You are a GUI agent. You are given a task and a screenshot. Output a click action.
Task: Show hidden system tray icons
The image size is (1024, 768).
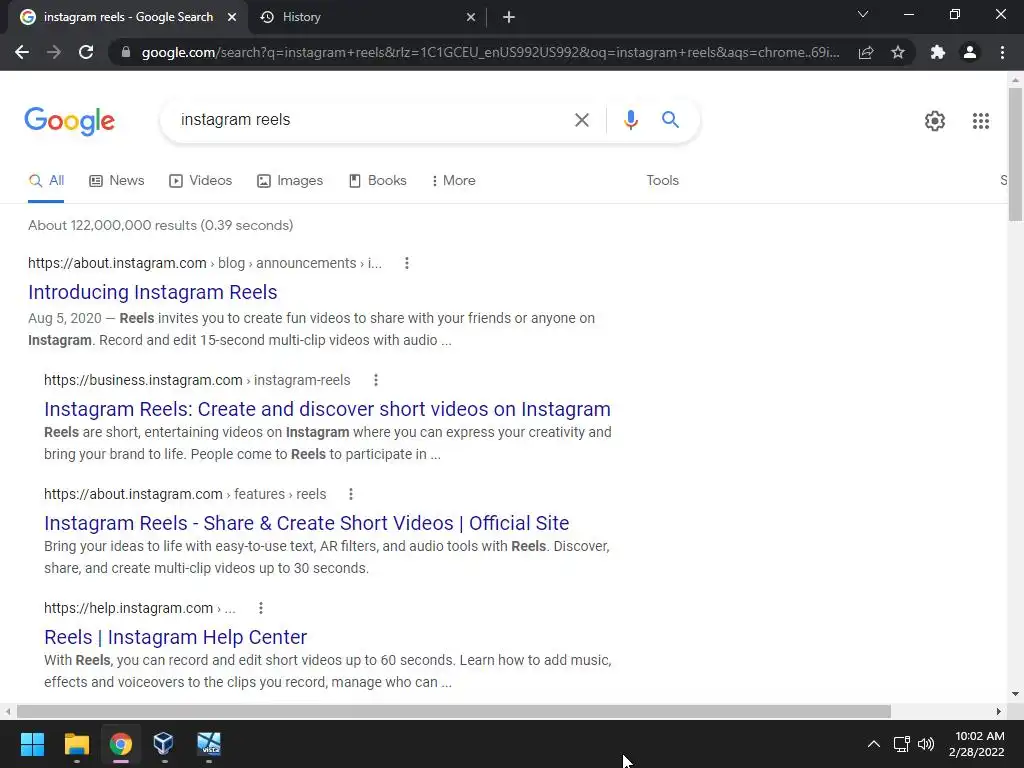pyautogui.click(x=873, y=744)
